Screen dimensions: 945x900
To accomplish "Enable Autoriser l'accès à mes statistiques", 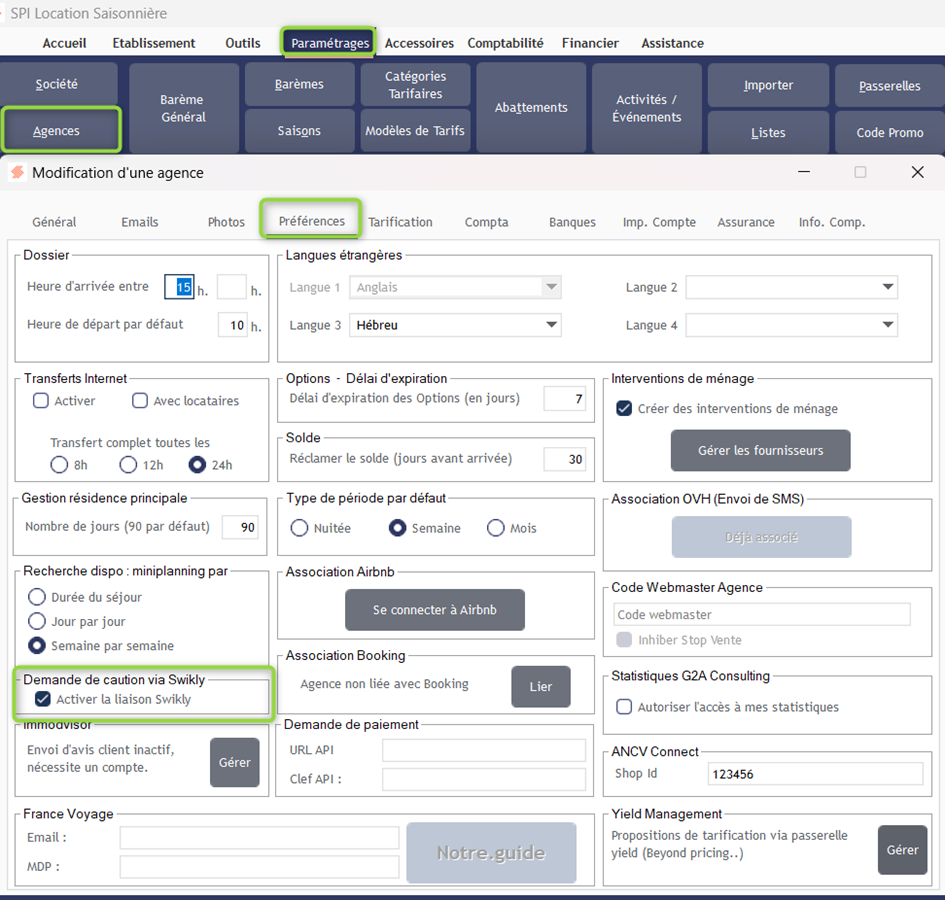I will pyautogui.click(x=624, y=707).
